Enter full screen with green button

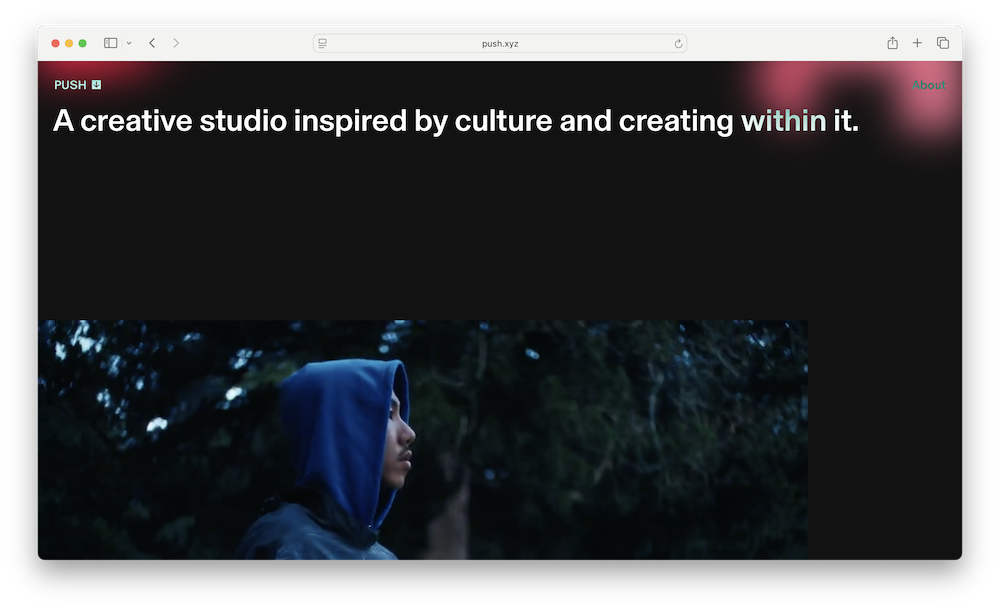[82, 43]
